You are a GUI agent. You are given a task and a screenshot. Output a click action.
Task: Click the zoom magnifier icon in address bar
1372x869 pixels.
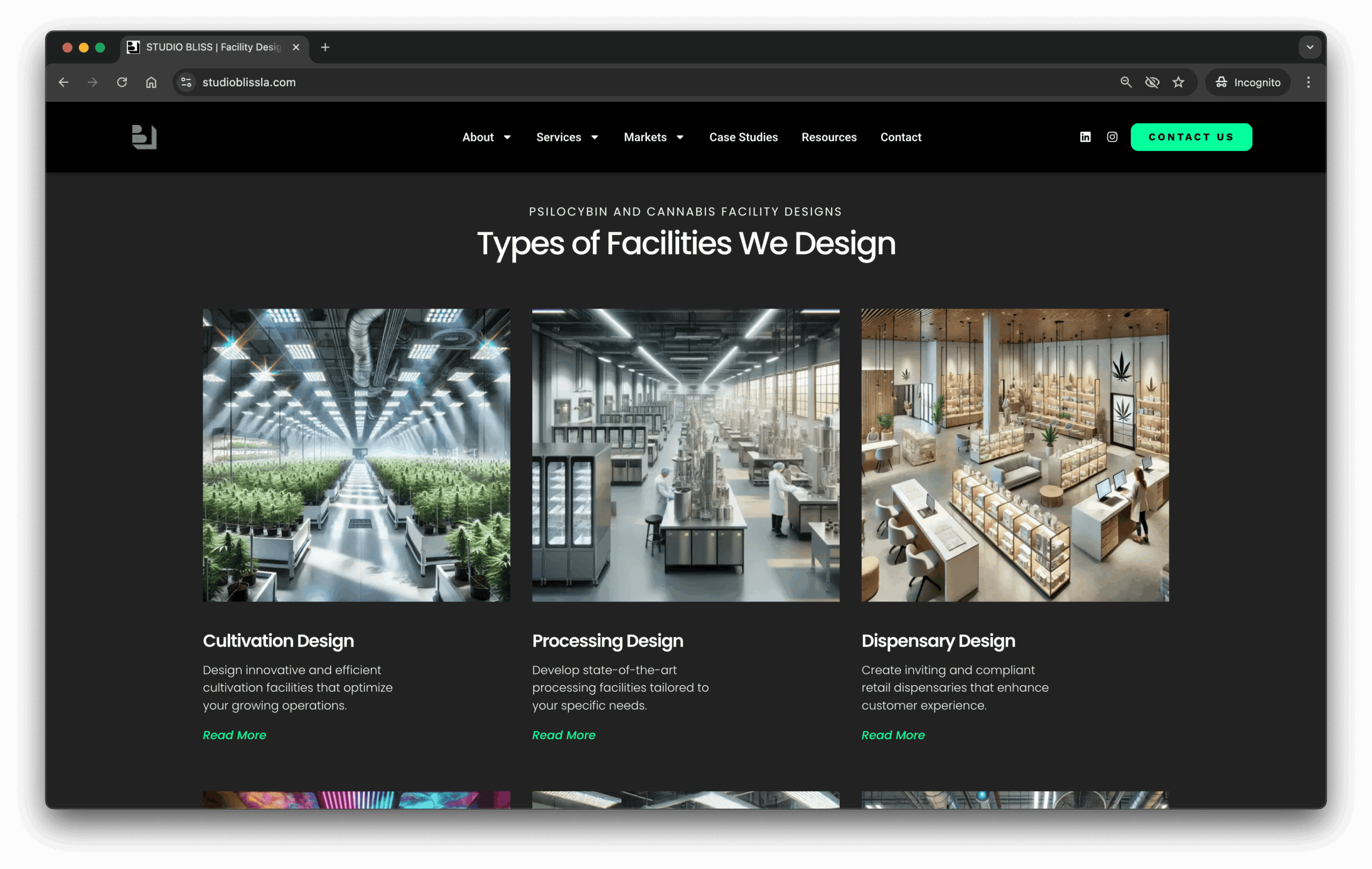point(1125,82)
